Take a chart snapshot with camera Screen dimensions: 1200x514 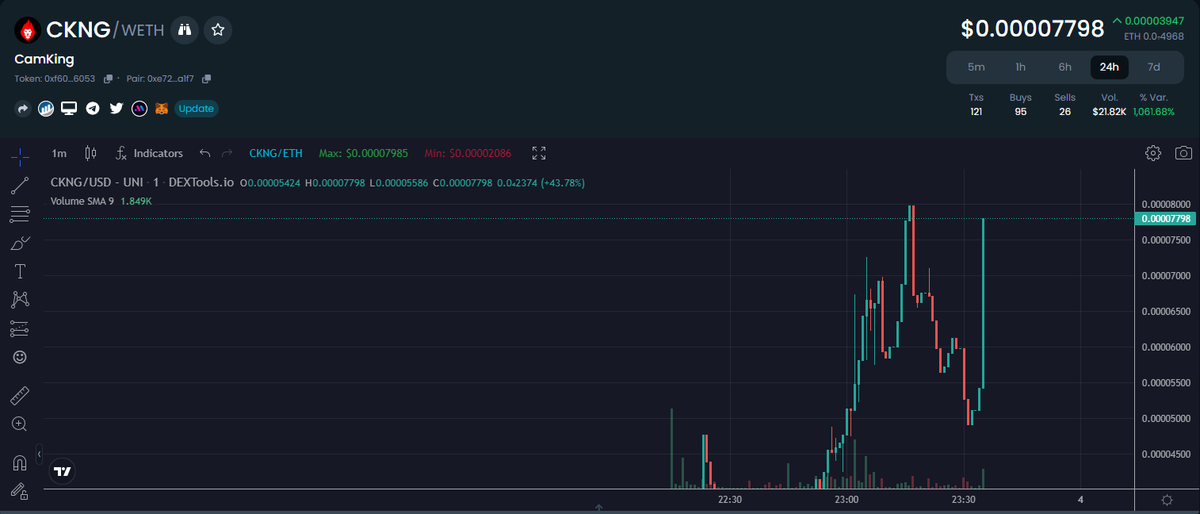pyautogui.click(x=1184, y=153)
